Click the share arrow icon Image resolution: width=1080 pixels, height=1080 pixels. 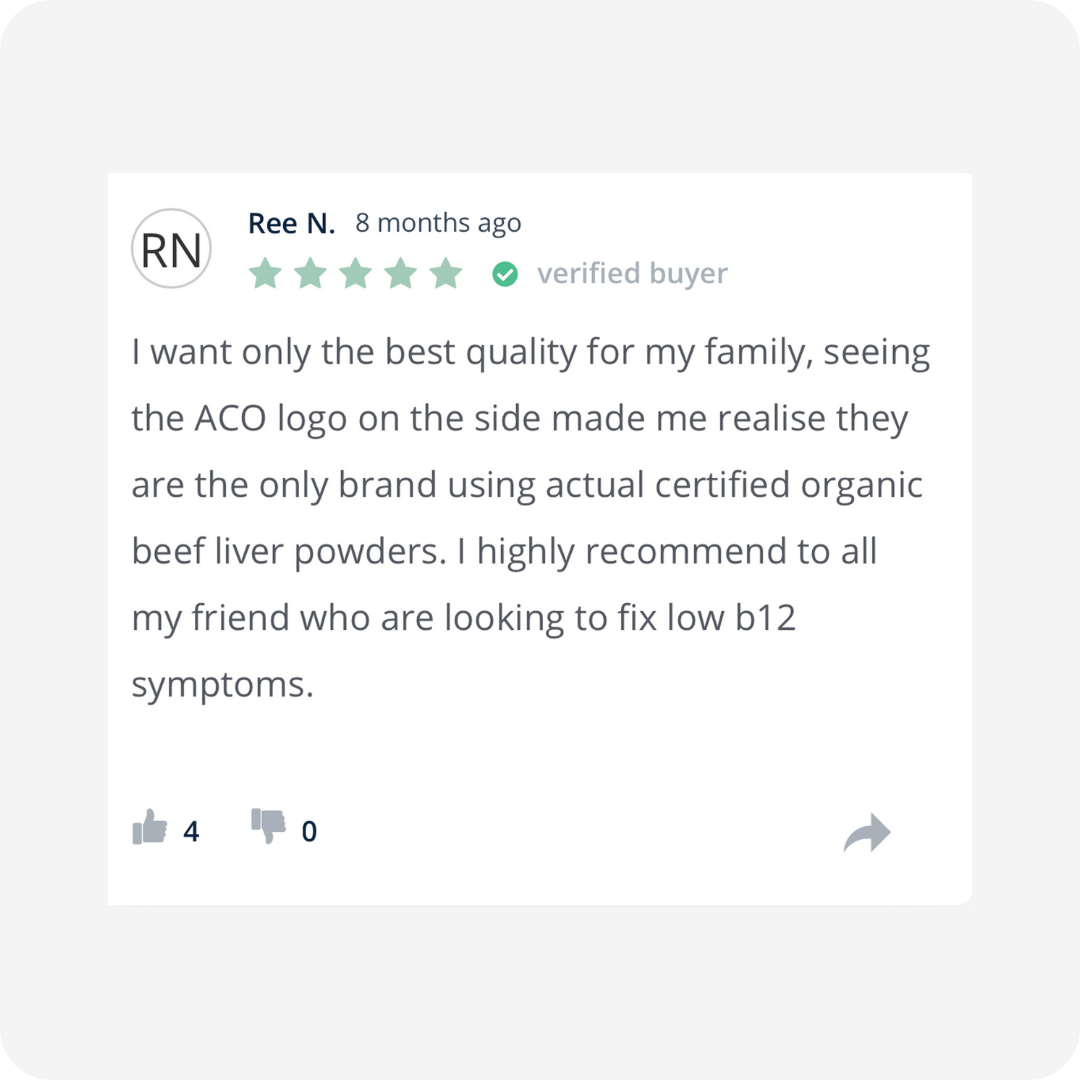(x=867, y=833)
